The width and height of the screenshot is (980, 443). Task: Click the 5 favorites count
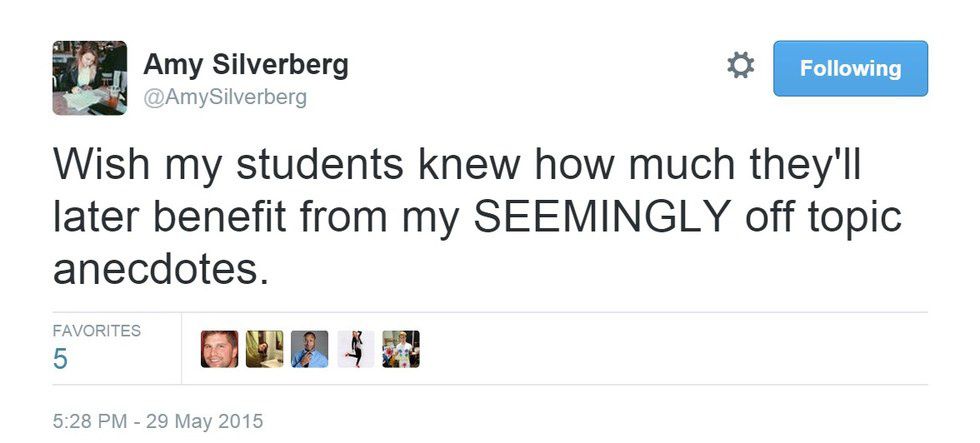60,360
